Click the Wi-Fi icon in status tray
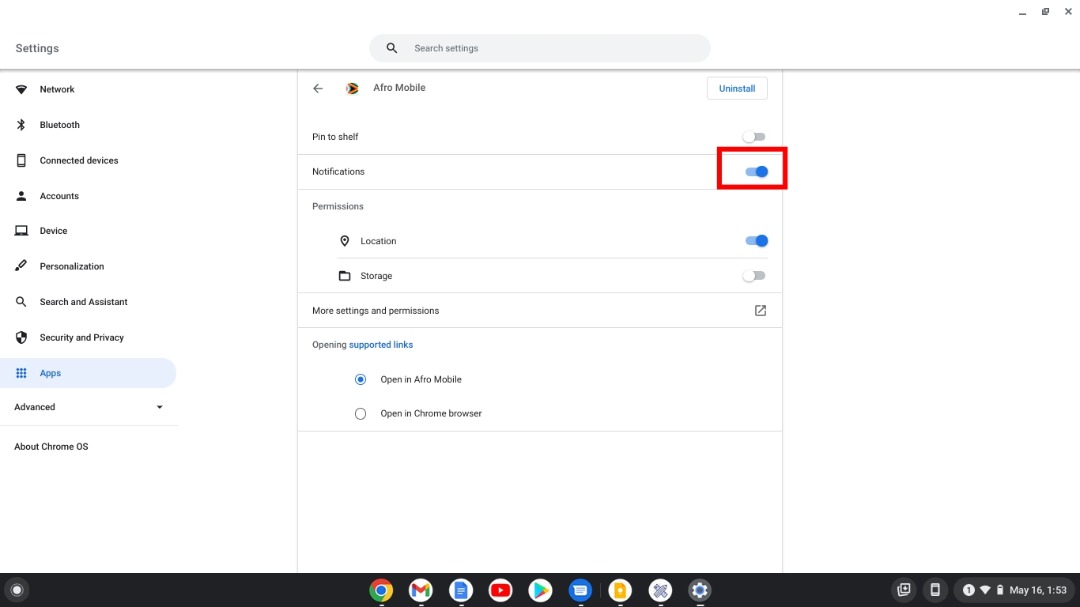The image size is (1080, 607). click(x=985, y=590)
